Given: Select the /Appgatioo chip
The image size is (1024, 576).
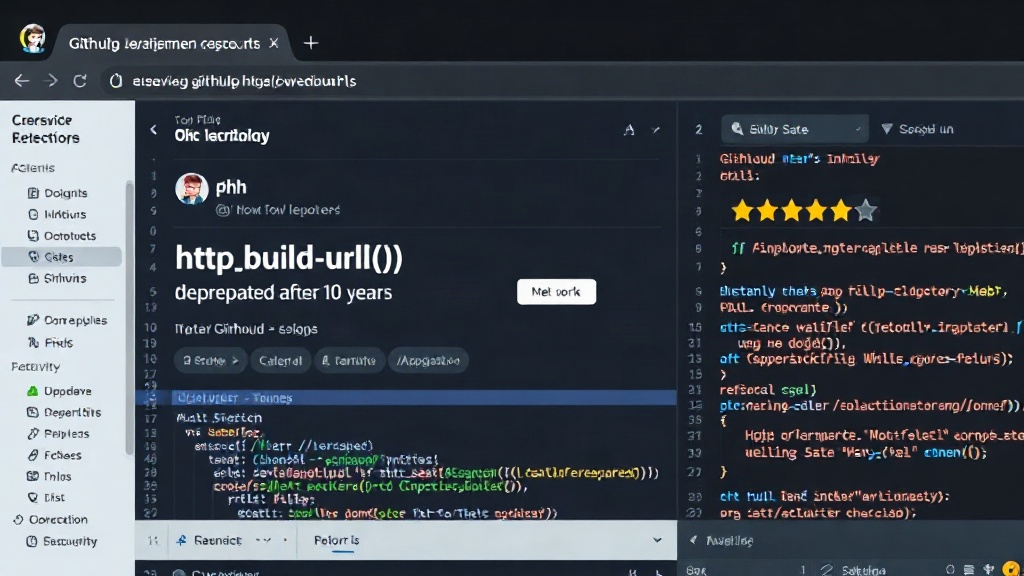Looking at the screenshot, I should pos(428,360).
